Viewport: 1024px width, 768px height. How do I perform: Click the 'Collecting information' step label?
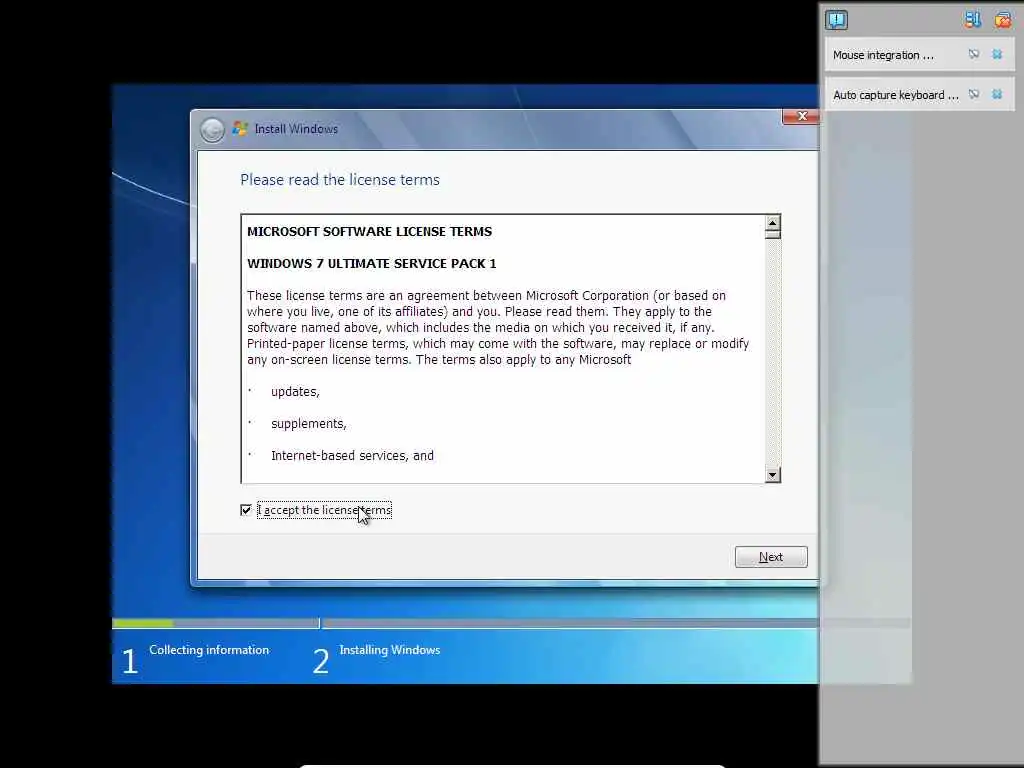tap(209, 650)
